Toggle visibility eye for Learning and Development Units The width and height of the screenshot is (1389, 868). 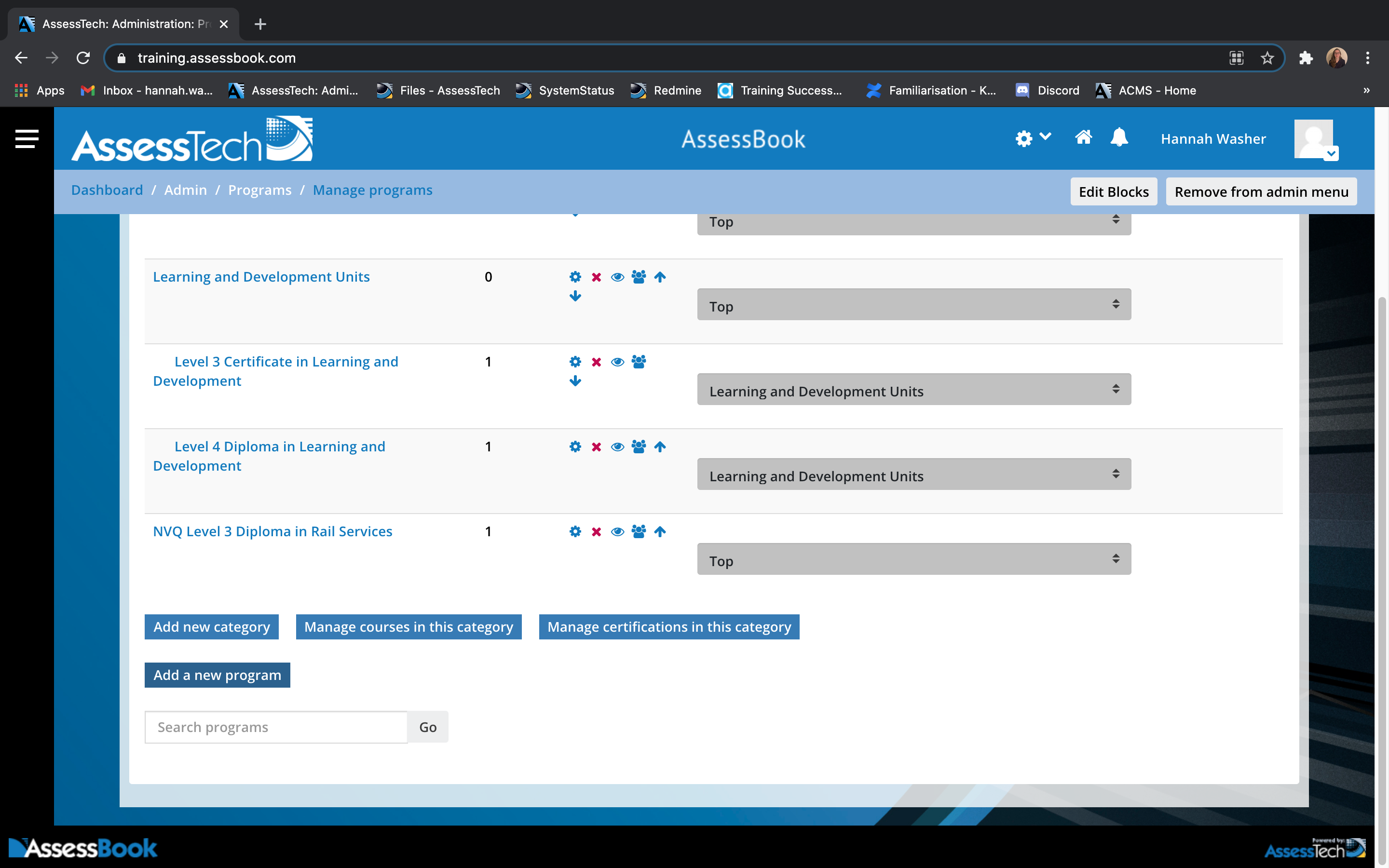[x=618, y=277]
